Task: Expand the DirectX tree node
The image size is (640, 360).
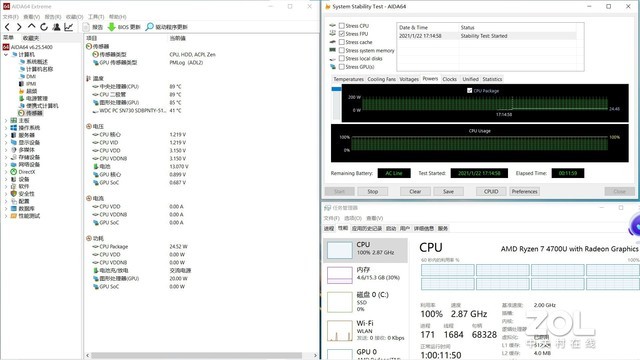Action: 6,172
